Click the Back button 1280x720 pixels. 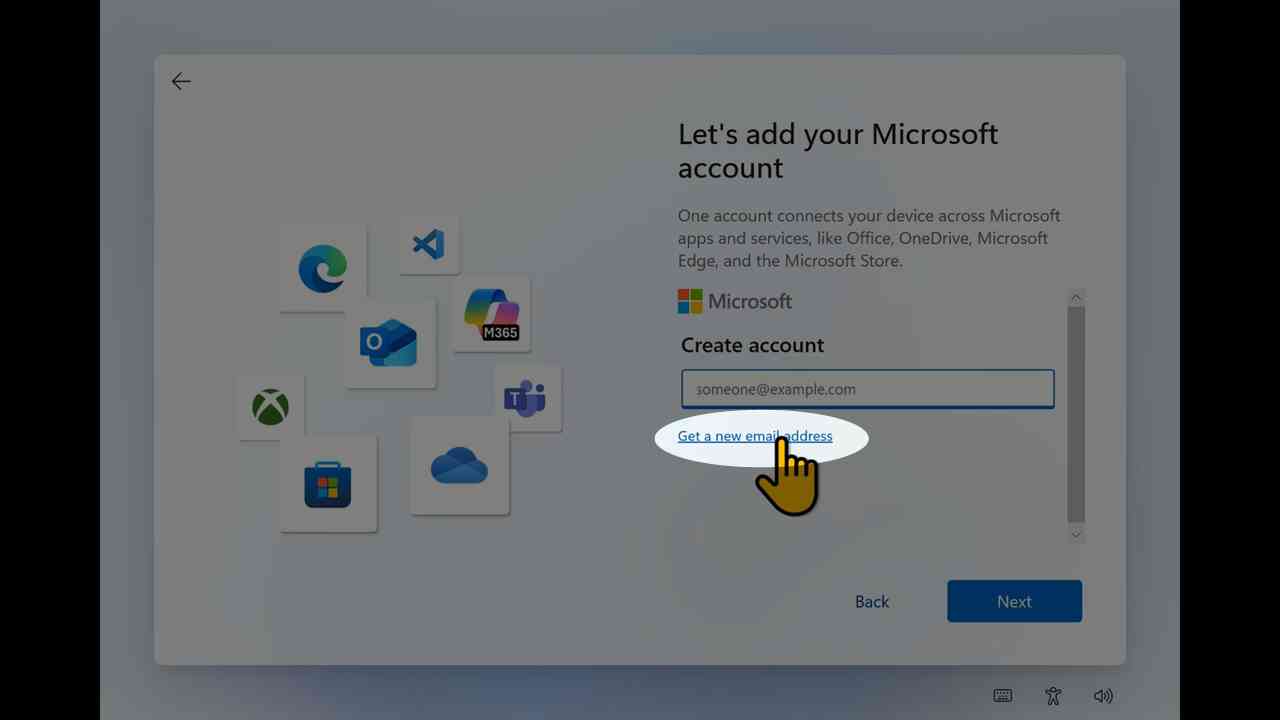(x=872, y=601)
